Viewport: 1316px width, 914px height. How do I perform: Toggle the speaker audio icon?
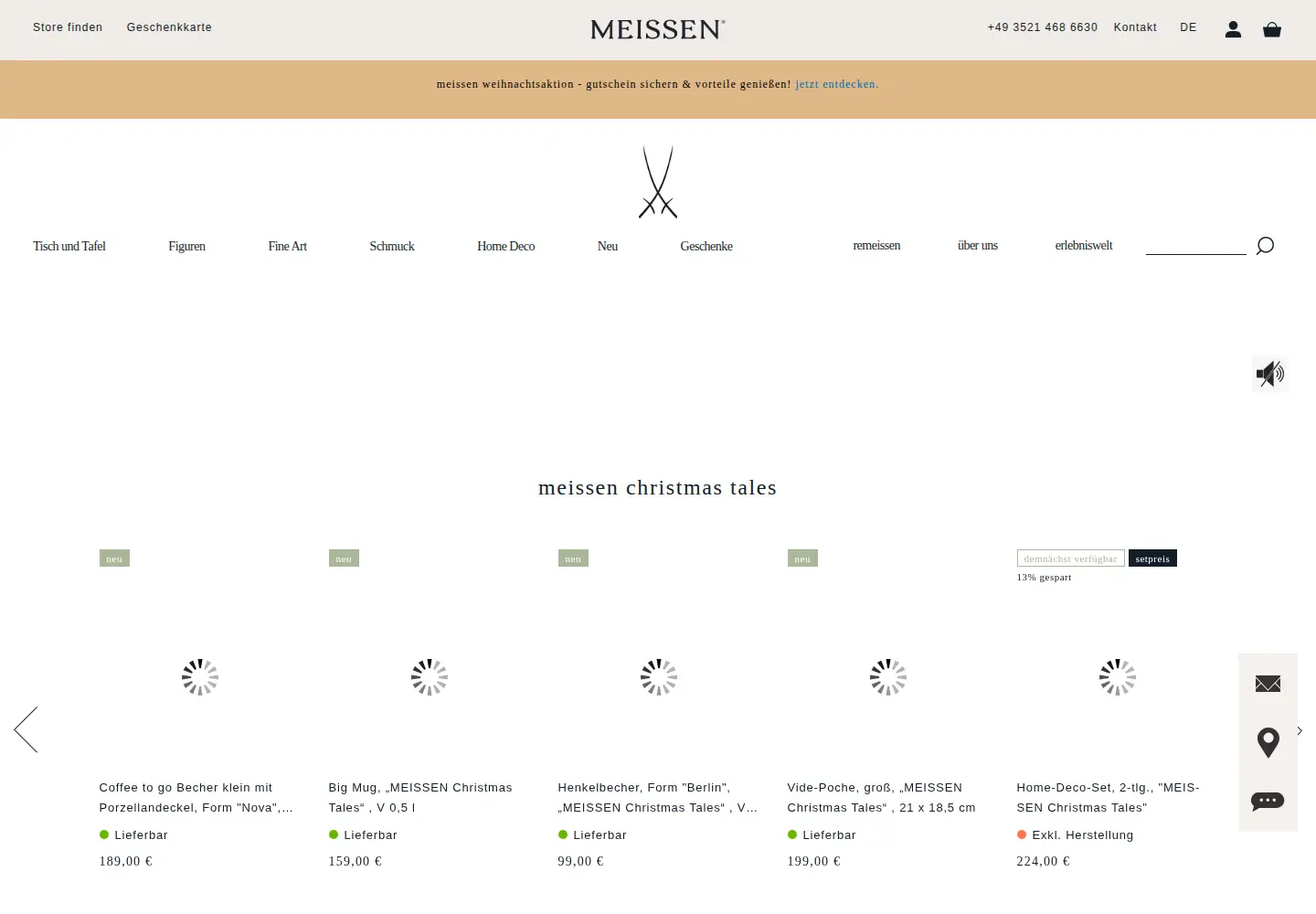1270,374
